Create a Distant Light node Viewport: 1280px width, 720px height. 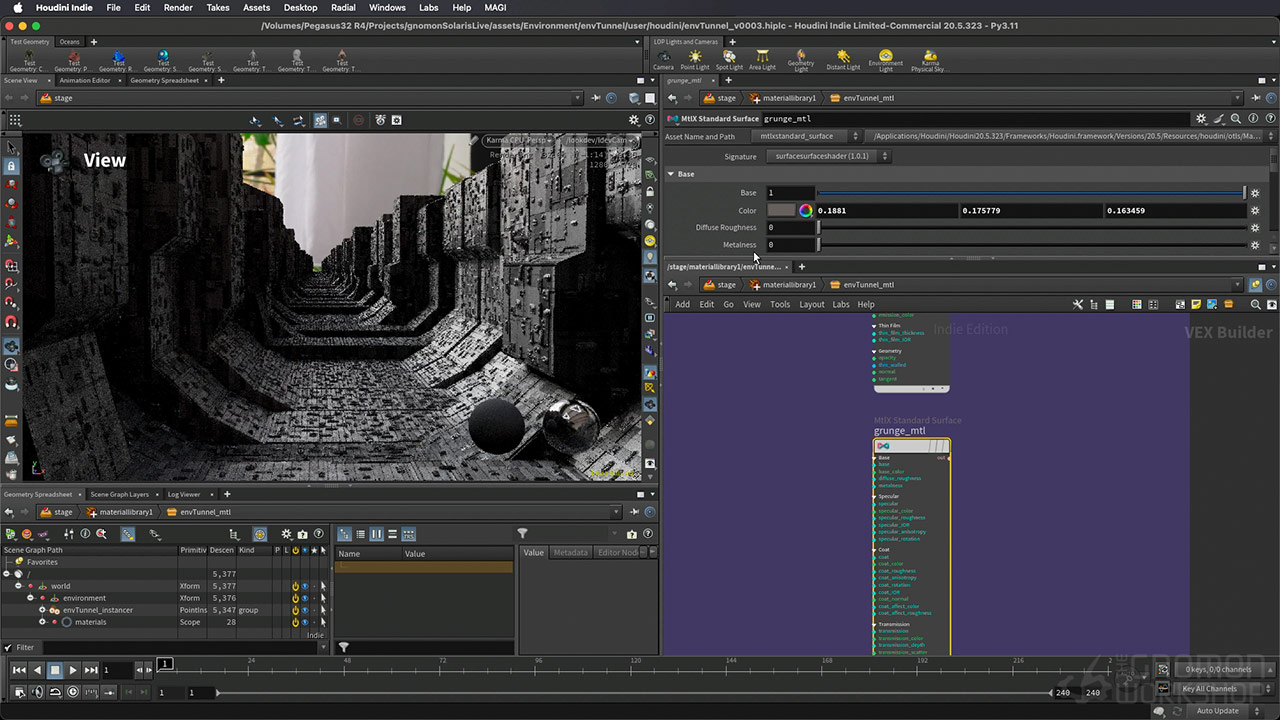tap(843, 58)
